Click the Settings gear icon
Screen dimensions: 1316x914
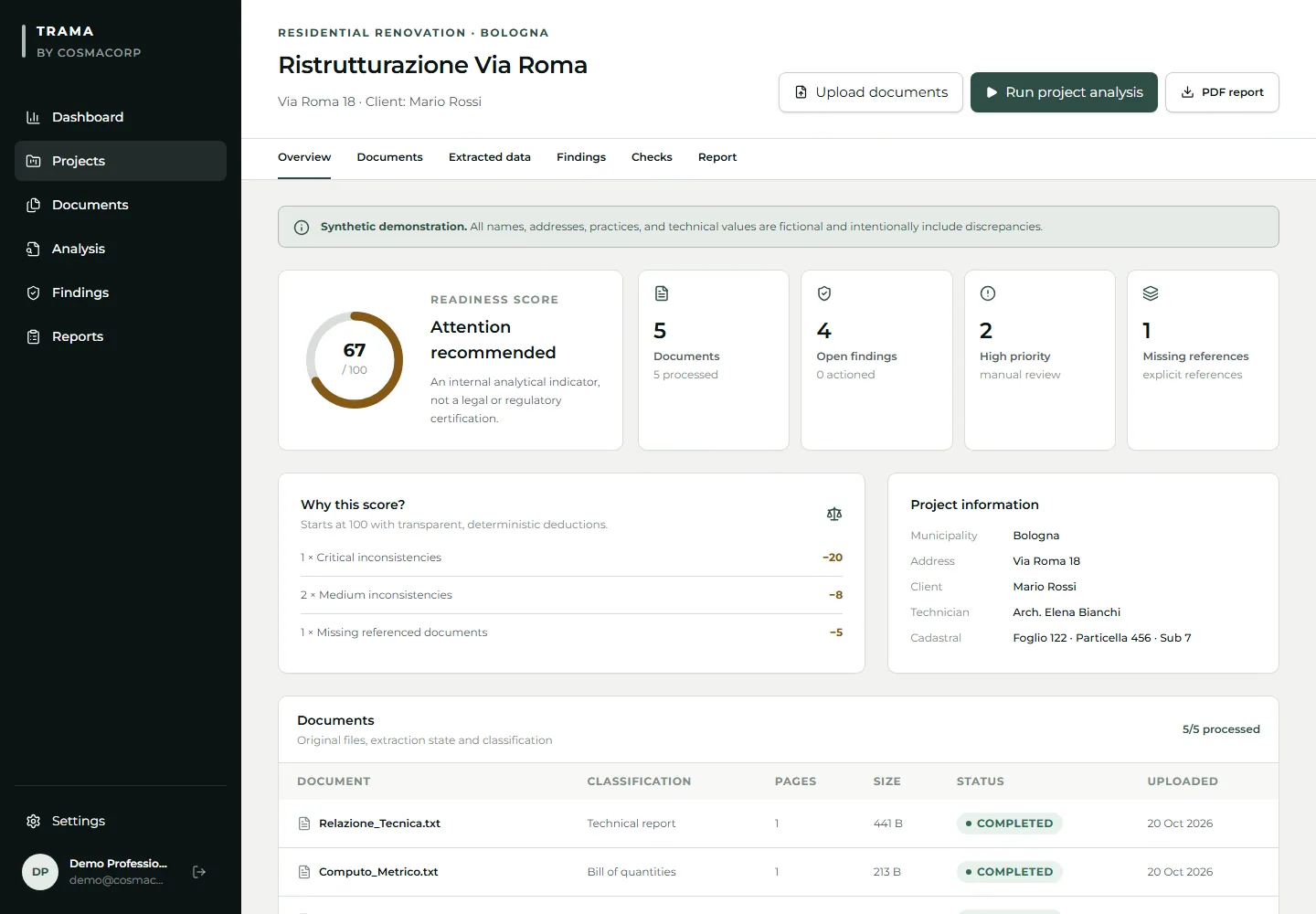(34, 821)
